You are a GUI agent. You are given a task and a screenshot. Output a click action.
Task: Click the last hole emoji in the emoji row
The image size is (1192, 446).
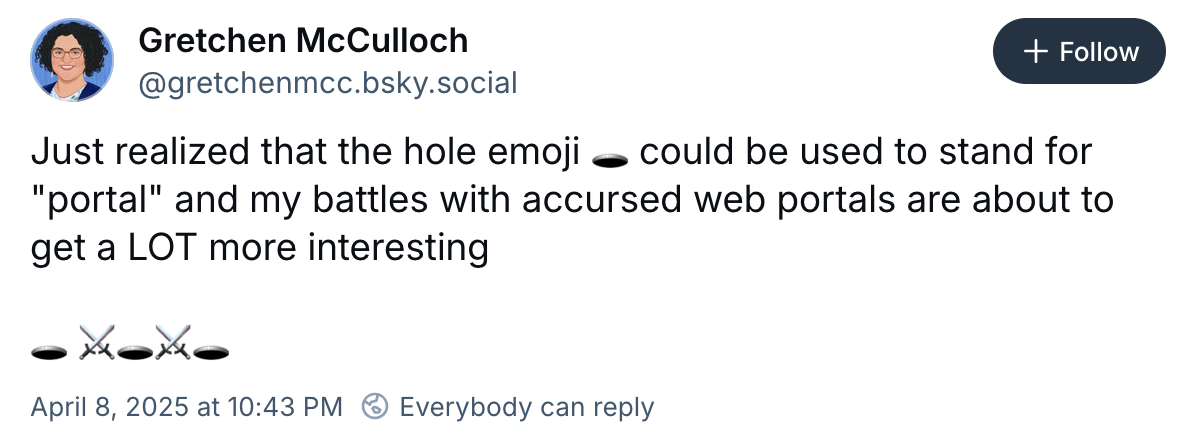(x=212, y=350)
